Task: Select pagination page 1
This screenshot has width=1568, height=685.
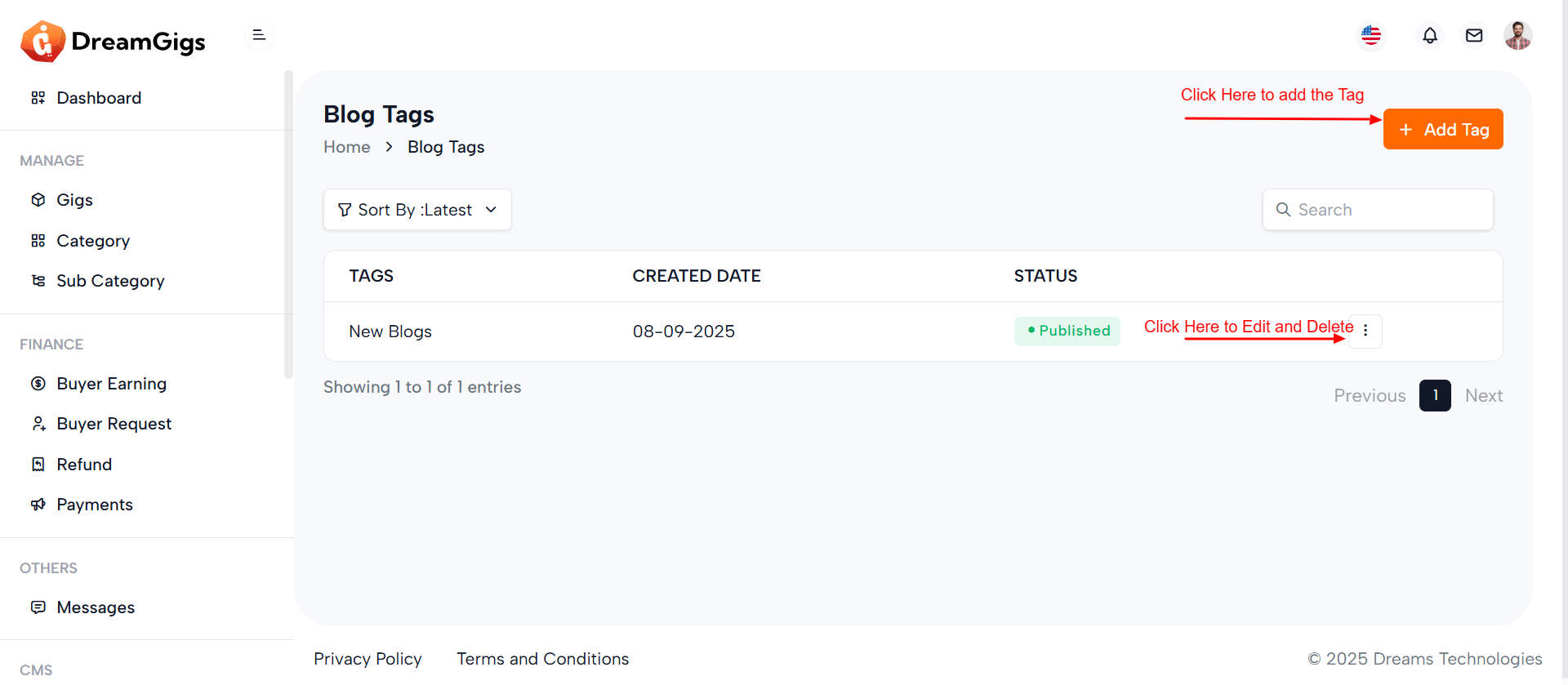Action: pos(1434,396)
